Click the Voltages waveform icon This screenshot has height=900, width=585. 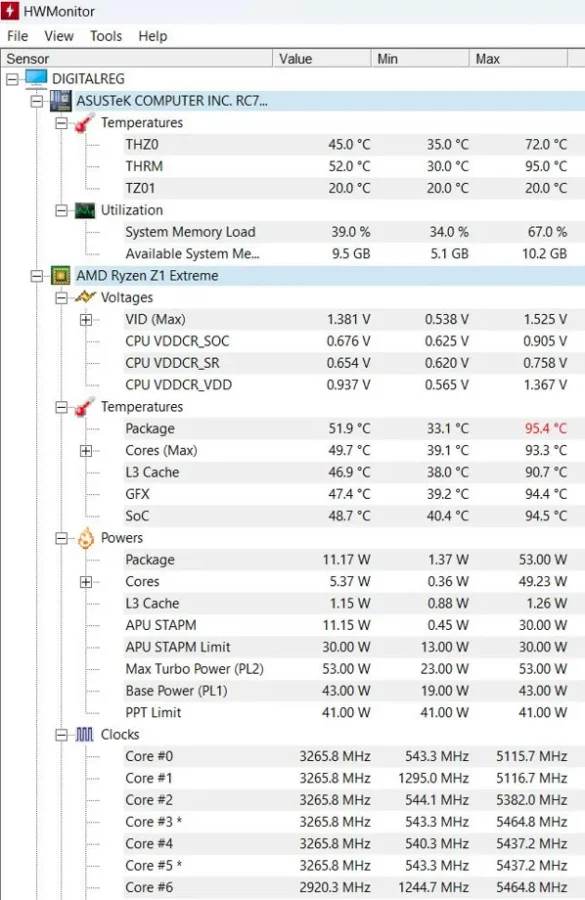[x=85, y=297]
